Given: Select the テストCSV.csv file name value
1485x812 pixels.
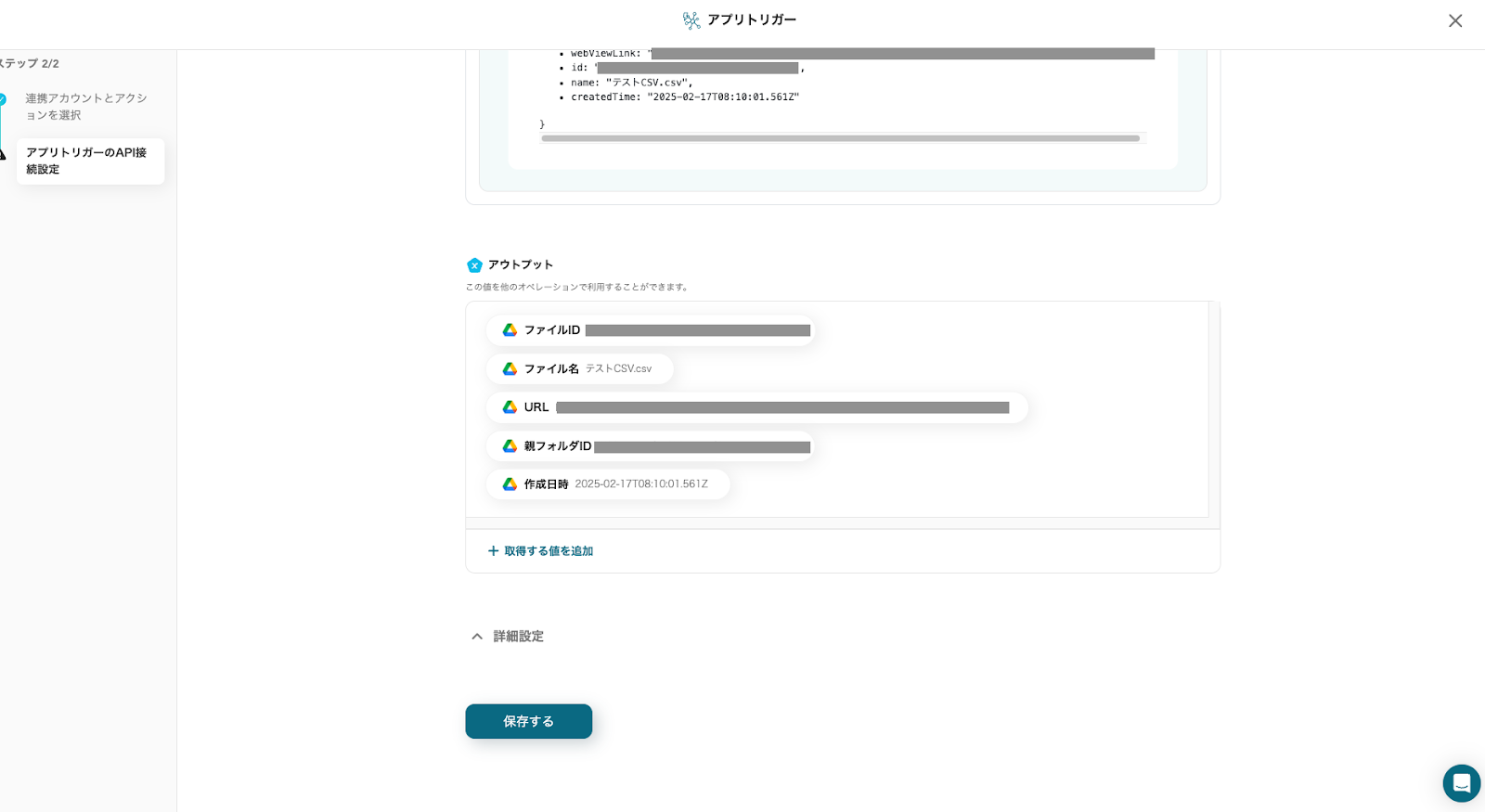Looking at the screenshot, I should [x=618, y=369].
